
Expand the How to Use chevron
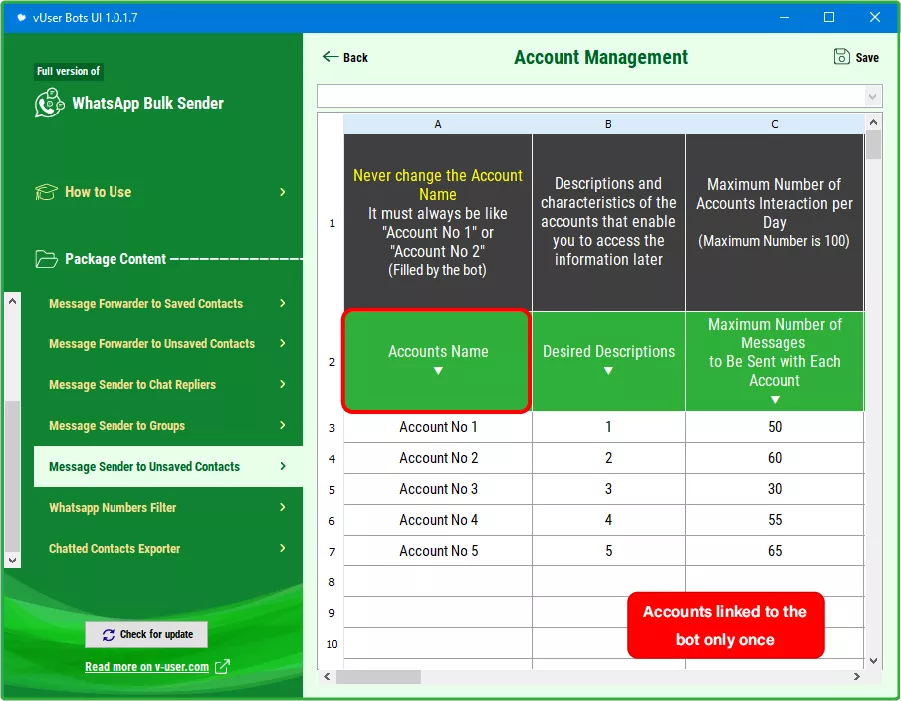tap(282, 192)
